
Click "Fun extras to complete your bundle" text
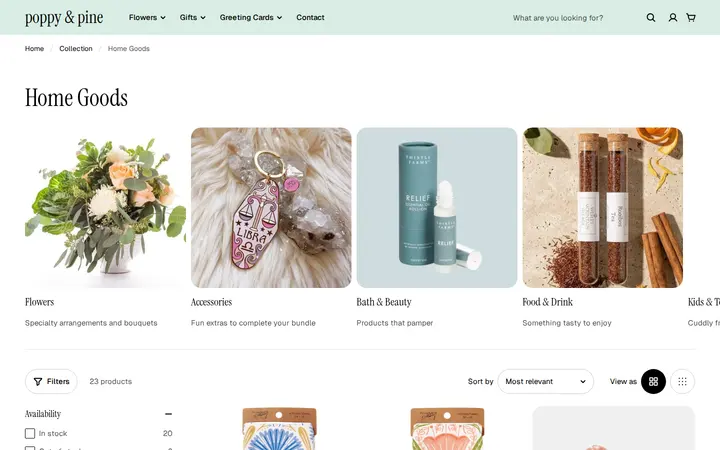253,323
